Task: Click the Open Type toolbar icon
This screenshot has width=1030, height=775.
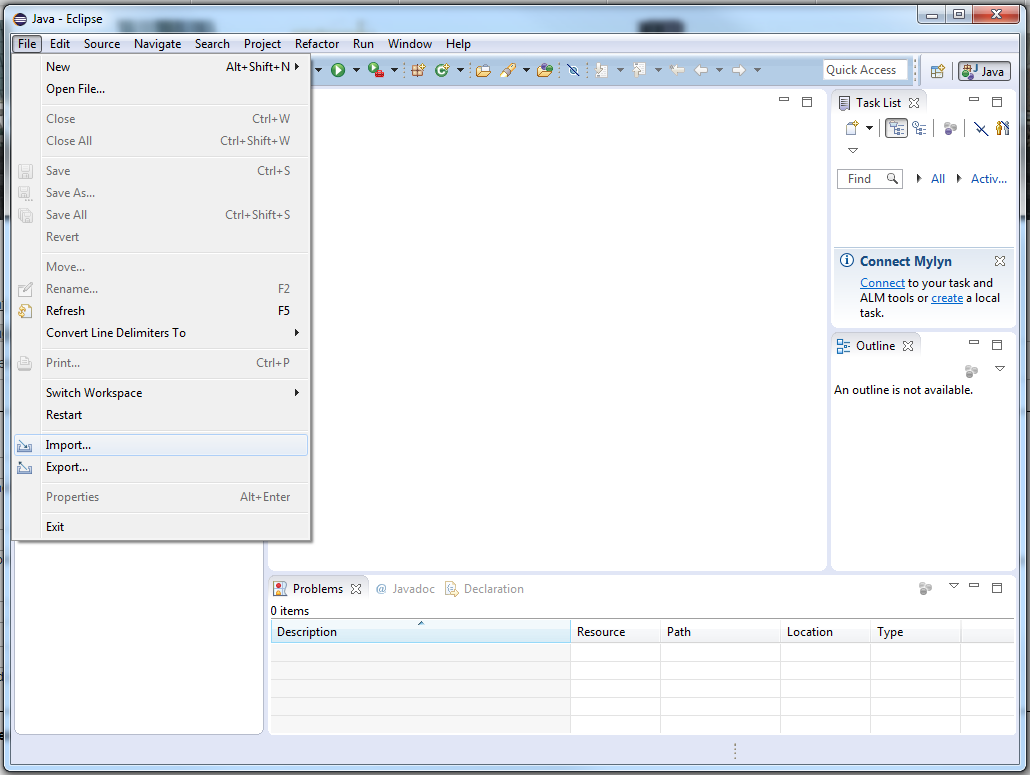Action: [483, 70]
